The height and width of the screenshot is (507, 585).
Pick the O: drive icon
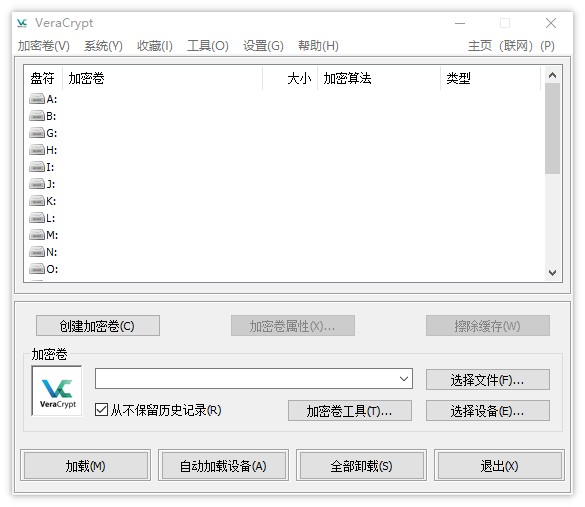(x=37, y=269)
